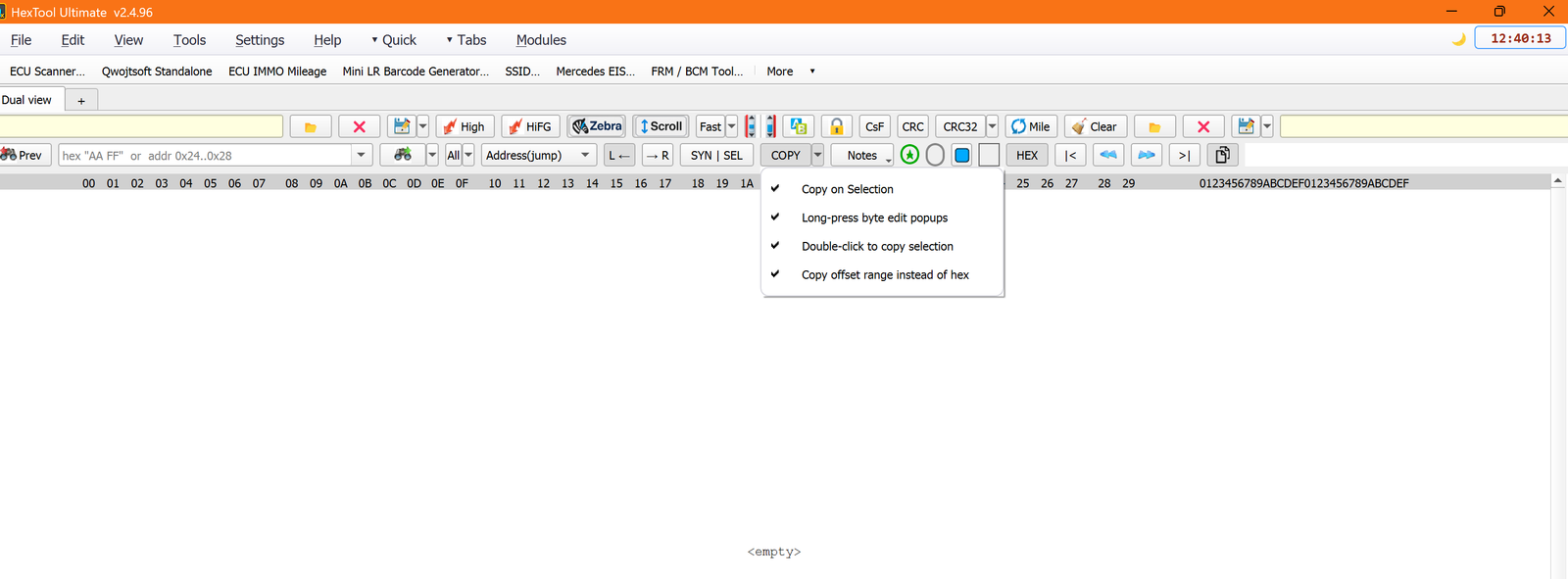
Task: Click the clipboard copy-pages icon
Action: click(x=1223, y=155)
